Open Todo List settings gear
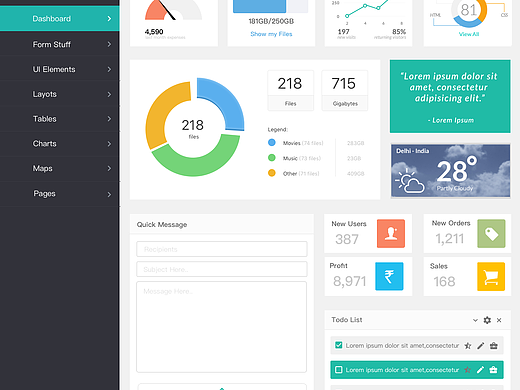This screenshot has height=390, width=520. (x=487, y=320)
